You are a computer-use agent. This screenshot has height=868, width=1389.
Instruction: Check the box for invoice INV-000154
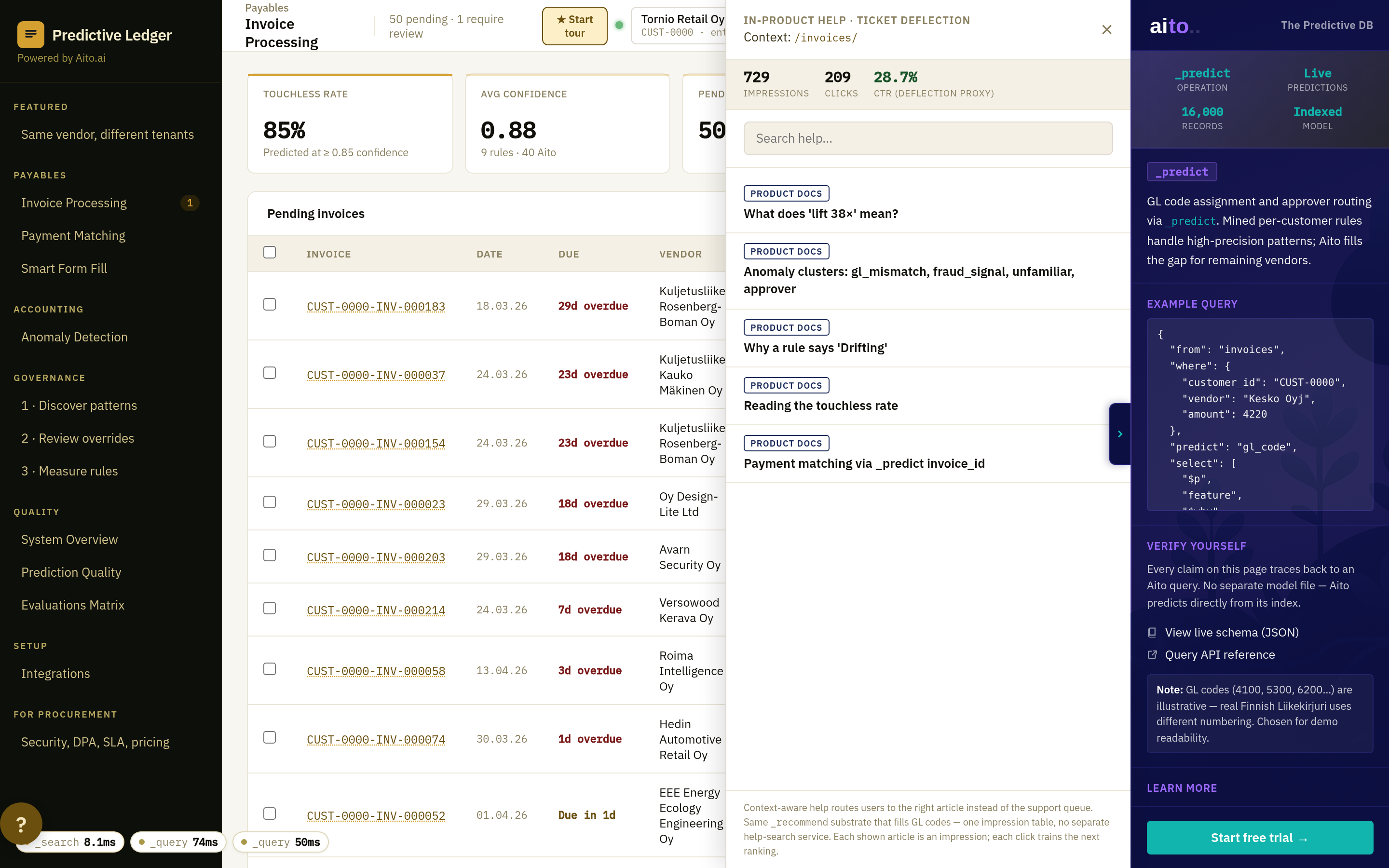(269, 441)
